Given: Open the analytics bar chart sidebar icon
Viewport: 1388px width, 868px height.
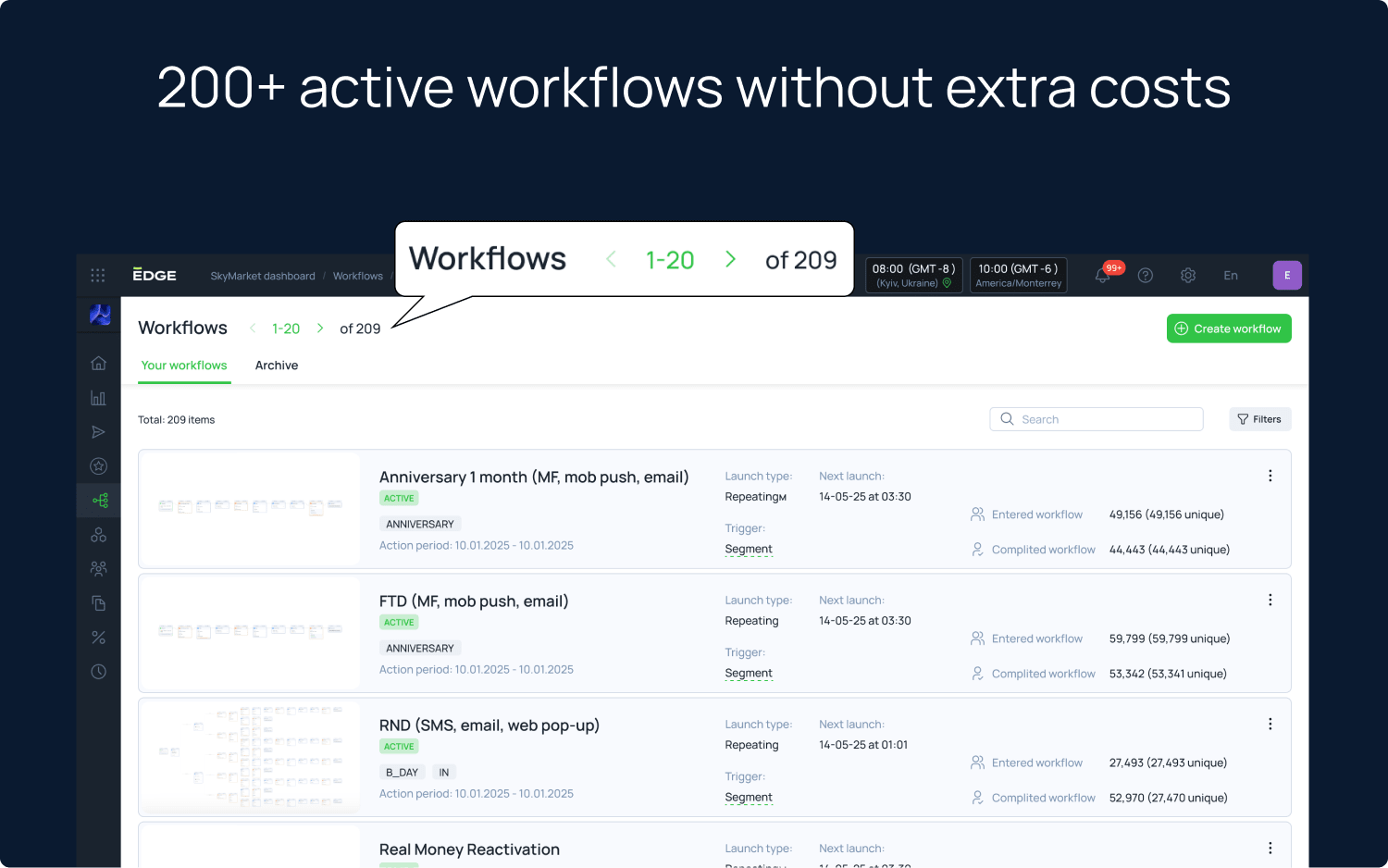Looking at the screenshot, I should pos(99,398).
